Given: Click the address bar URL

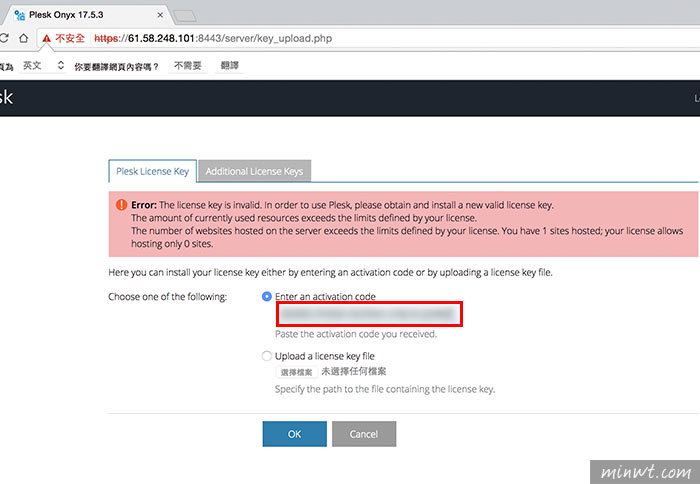Looking at the screenshot, I should [x=213, y=38].
